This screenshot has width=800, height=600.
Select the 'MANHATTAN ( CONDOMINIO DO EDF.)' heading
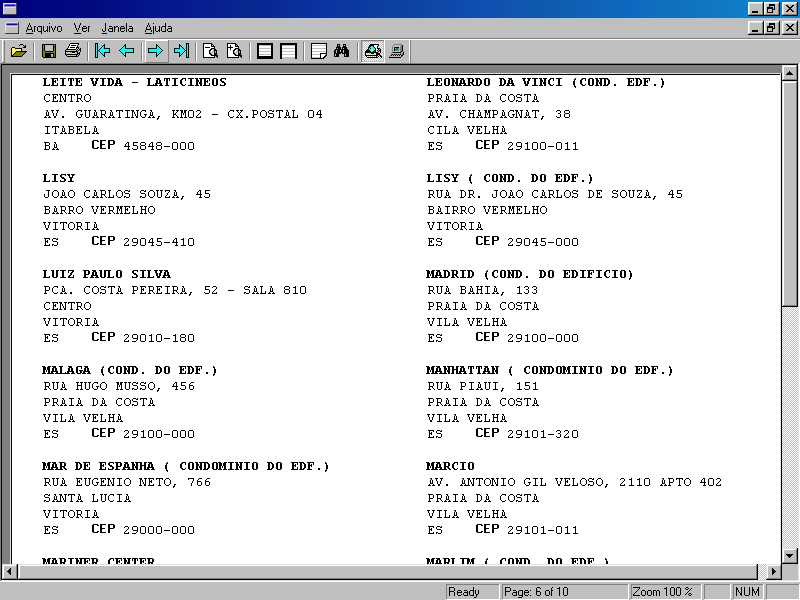(549, 370)
